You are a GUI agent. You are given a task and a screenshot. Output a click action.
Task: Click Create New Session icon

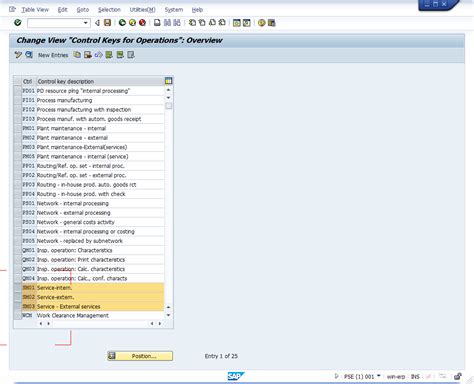tap(237, 23)
